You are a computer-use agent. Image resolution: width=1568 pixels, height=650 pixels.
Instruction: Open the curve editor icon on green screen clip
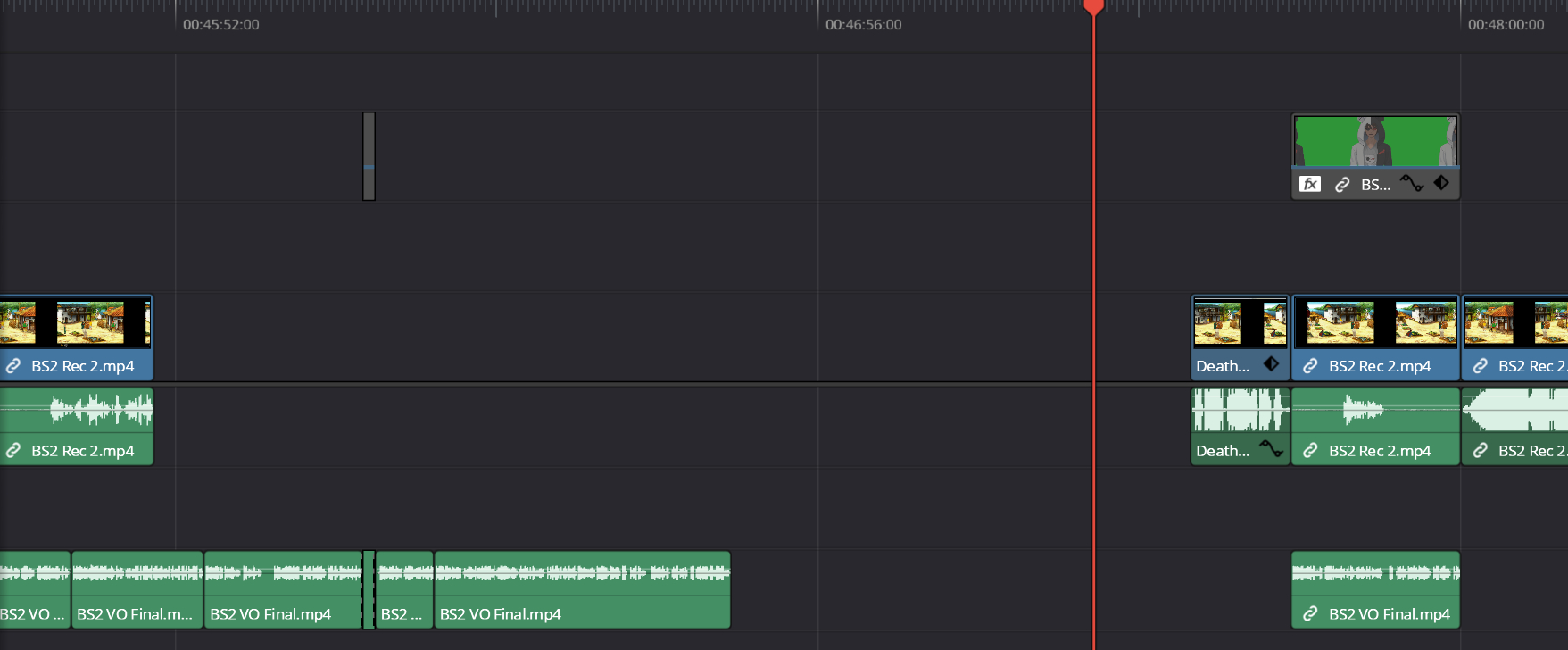[x=1411, y=183]
